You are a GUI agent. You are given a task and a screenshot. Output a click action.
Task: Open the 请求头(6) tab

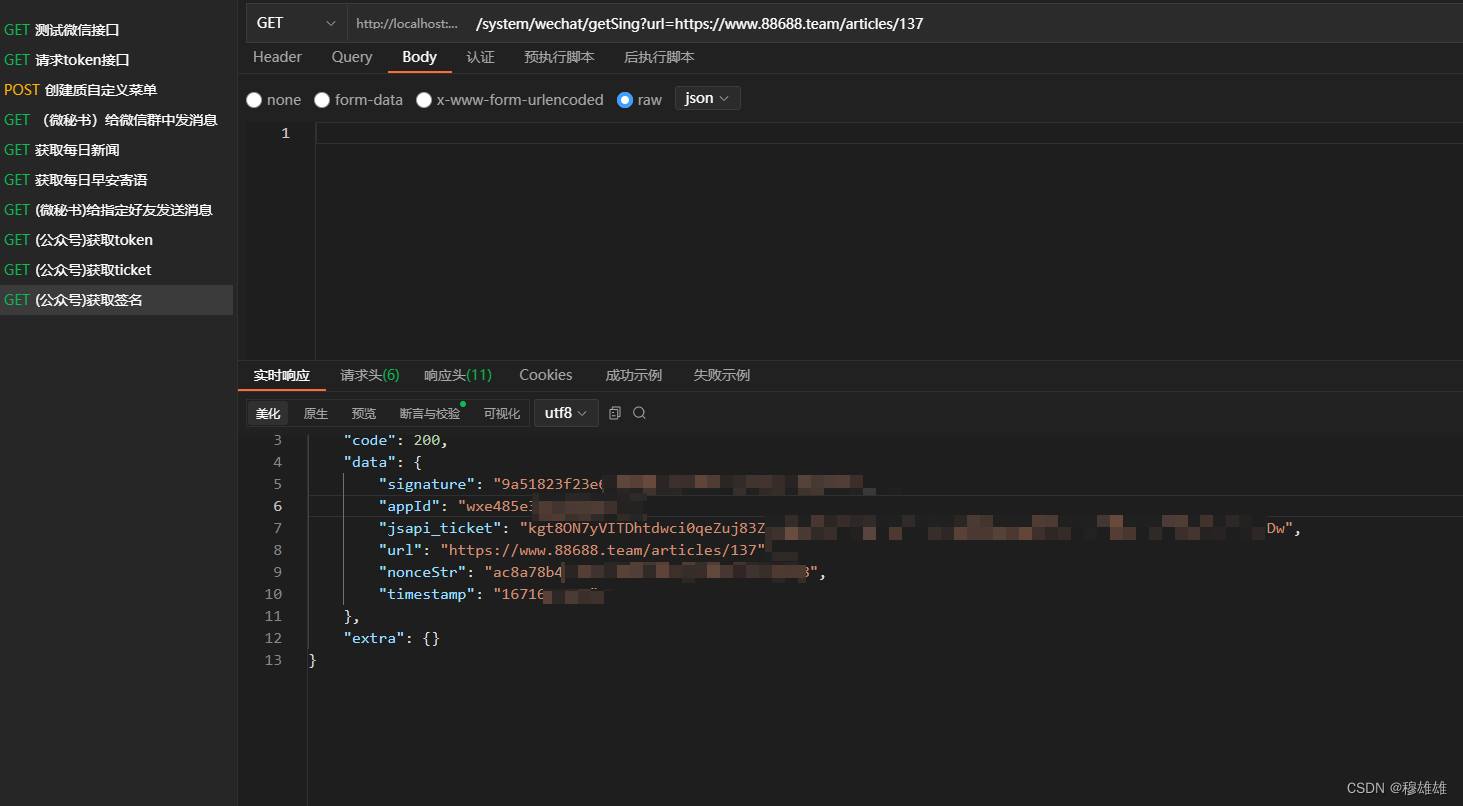click(x=370, y=375)
